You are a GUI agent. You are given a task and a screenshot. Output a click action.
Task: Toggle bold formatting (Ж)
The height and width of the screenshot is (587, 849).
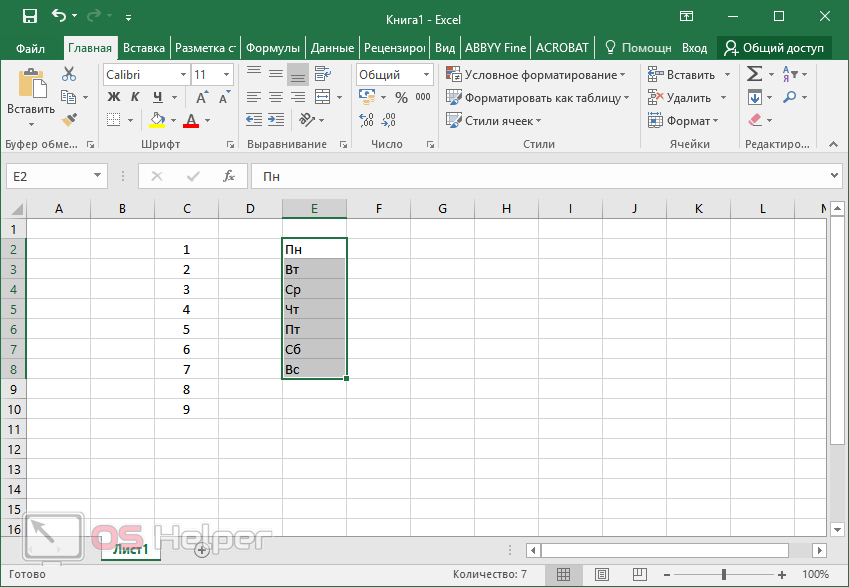pyautogui.click(x=113, y=97)
